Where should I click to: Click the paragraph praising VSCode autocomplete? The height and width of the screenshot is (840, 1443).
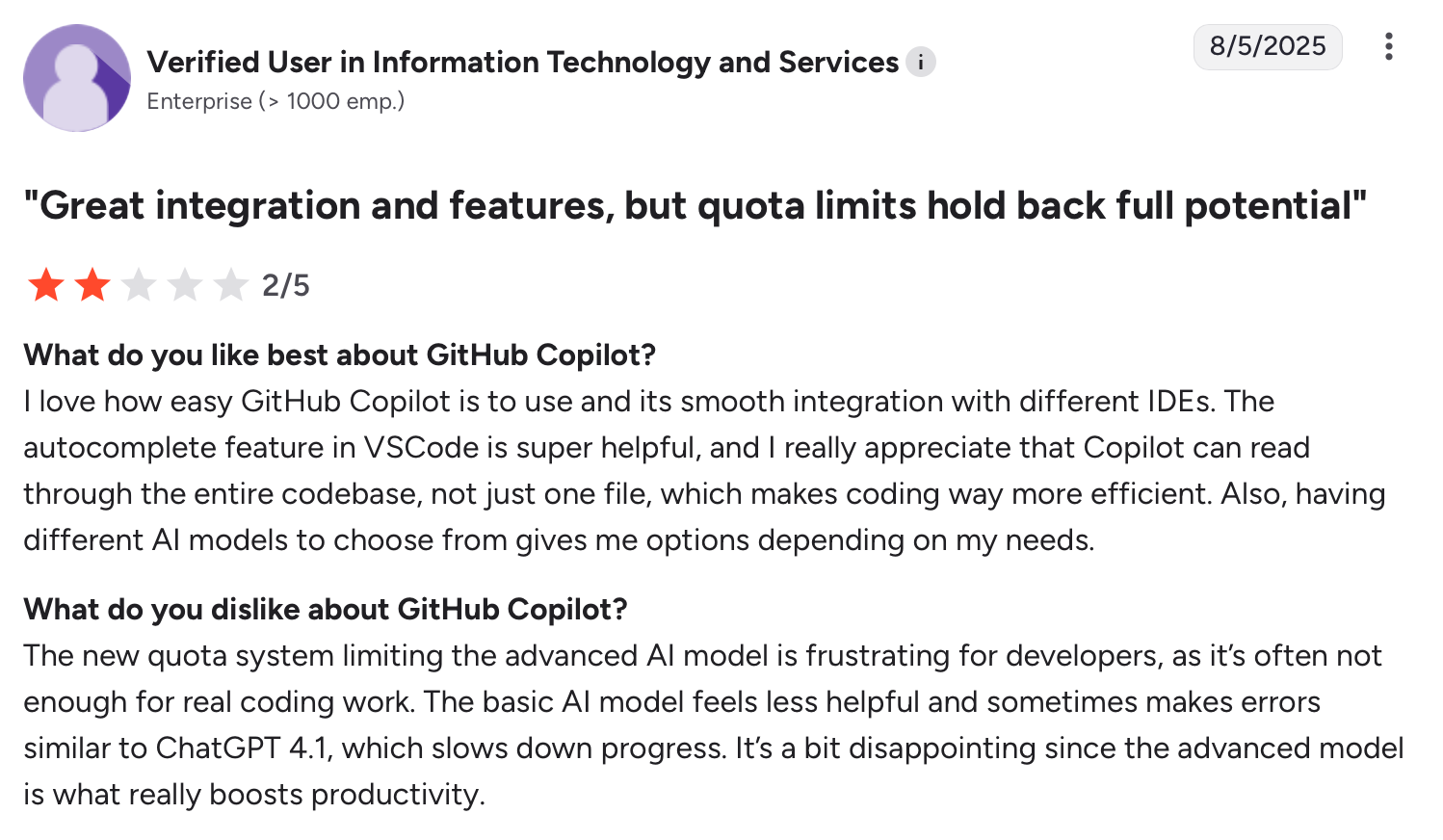coord(704,470)
